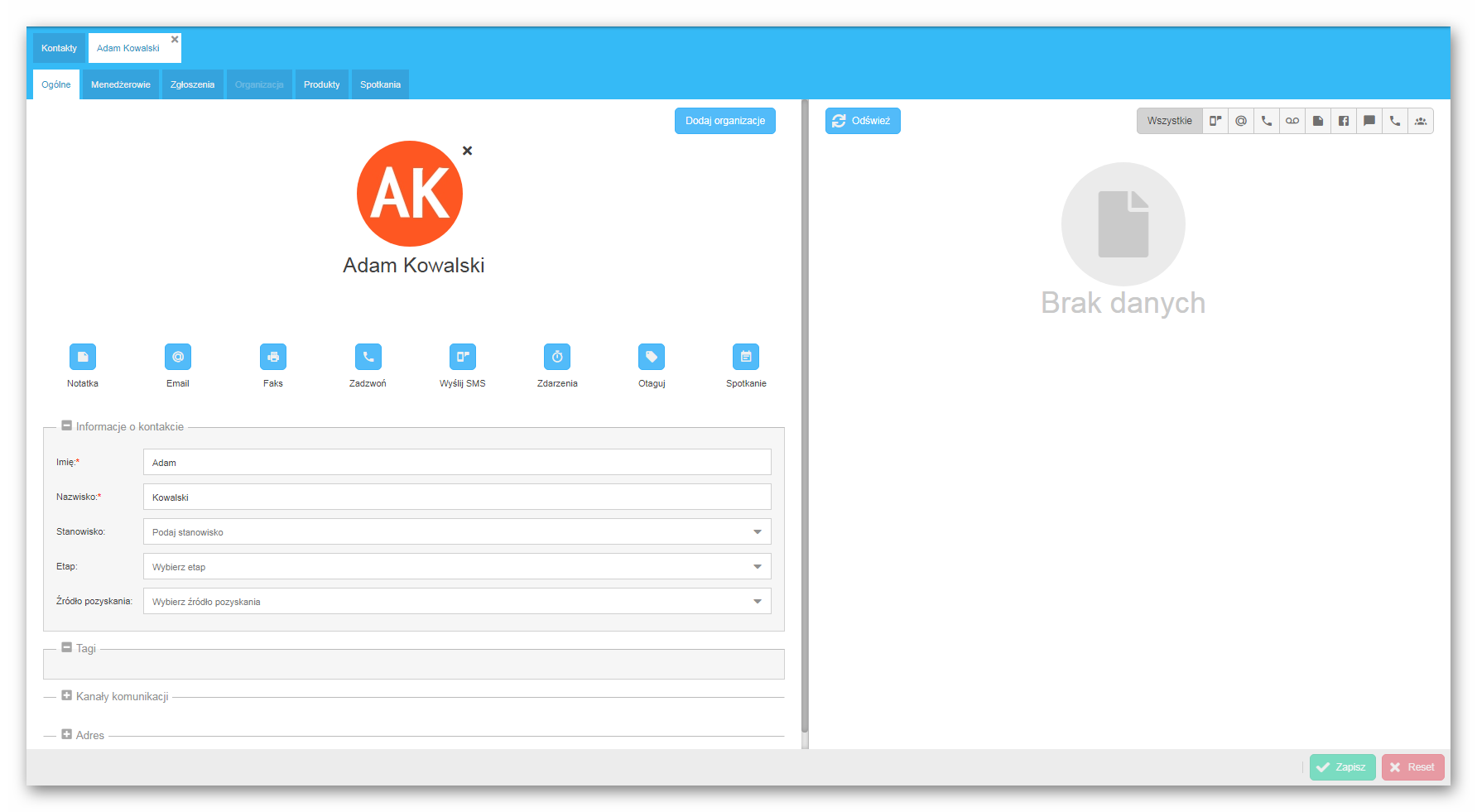Switch to the Kontakty tab
This screenshot has height=812, width=1477.
pyautogui.click(x=59, y=48)
